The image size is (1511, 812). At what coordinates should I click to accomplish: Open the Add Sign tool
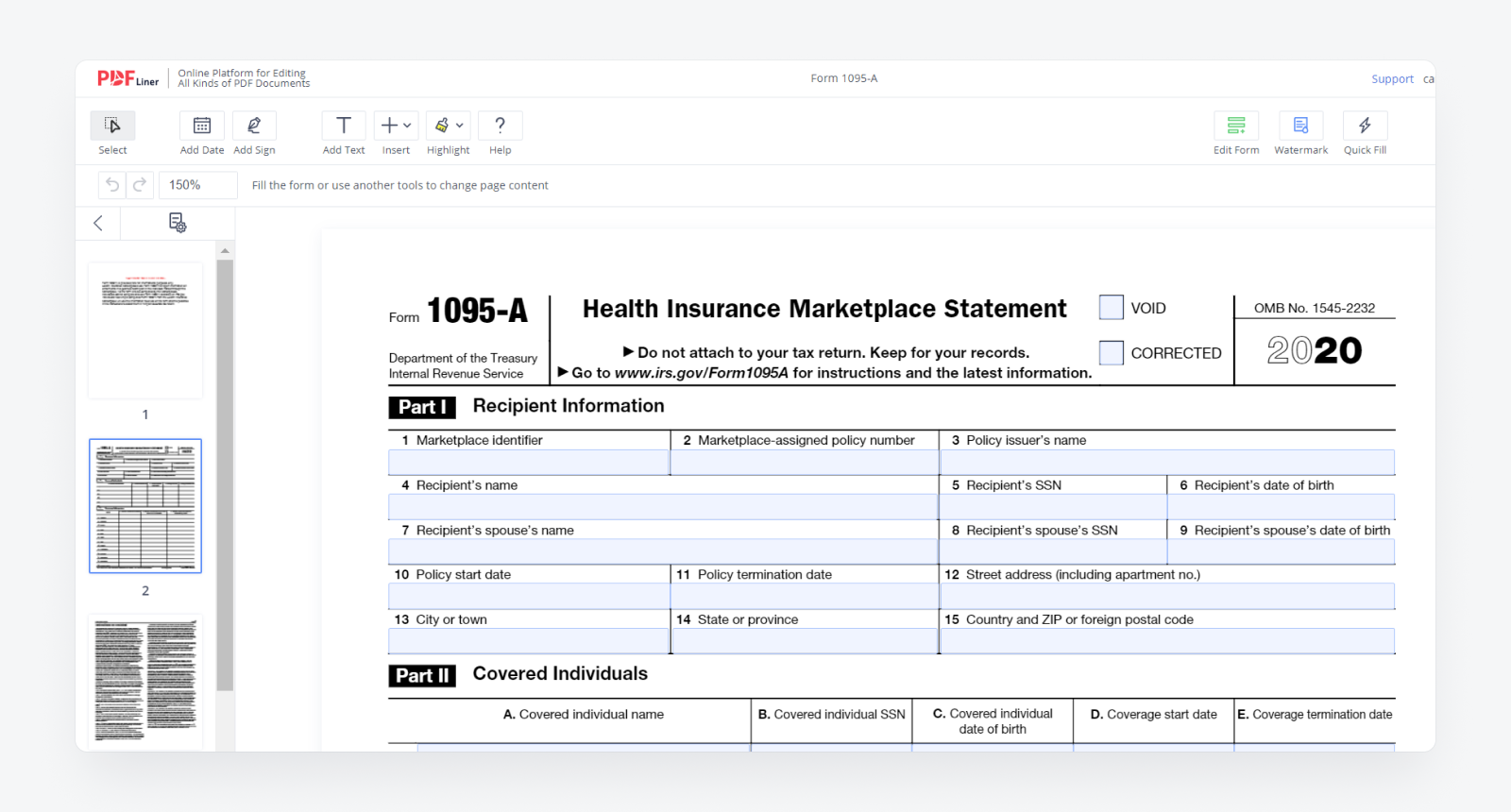click(254, 126)
